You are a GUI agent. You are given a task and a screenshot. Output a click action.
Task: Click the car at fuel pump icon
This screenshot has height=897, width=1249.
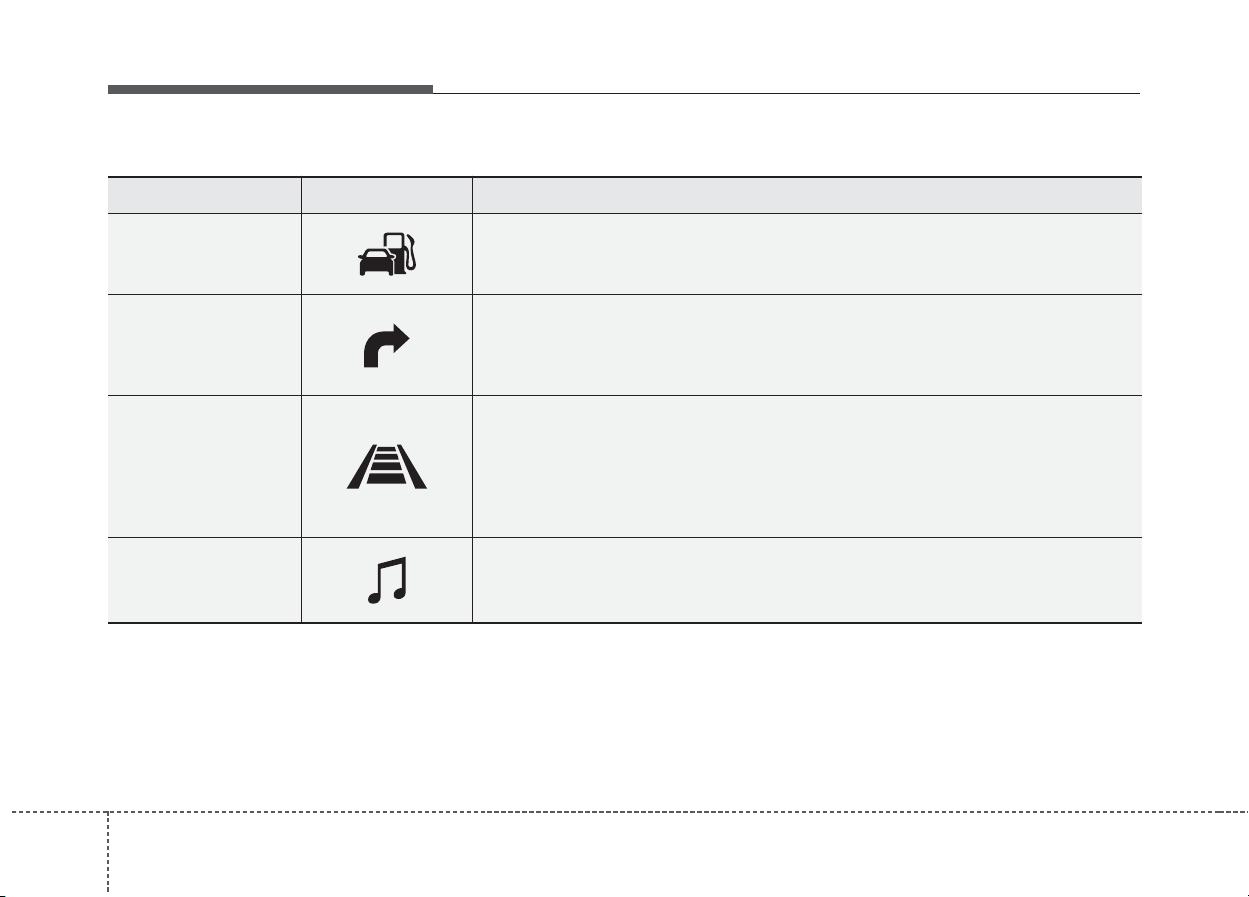(386, 255)
